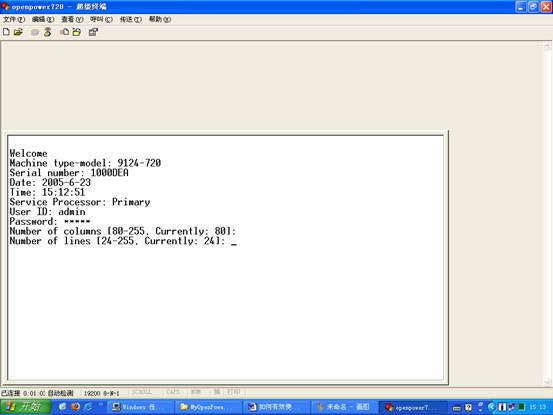Click the Number of columns prompt line

pos(123,231)
